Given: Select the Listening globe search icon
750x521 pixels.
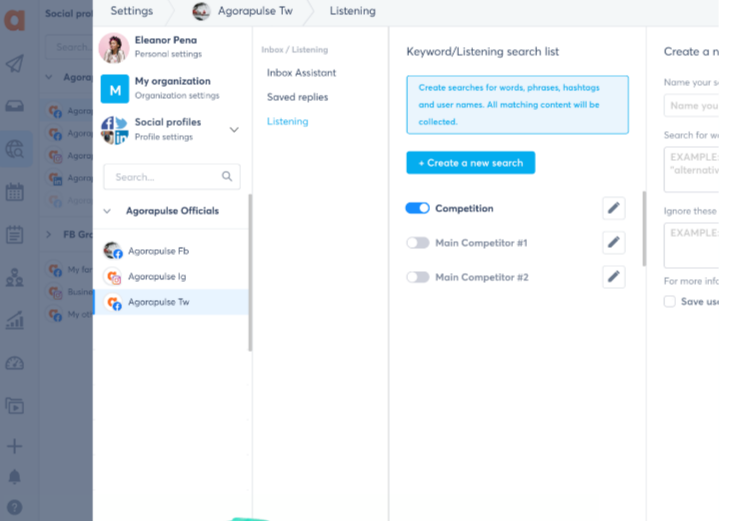Looking at the screenshot, I should [14, 149].
